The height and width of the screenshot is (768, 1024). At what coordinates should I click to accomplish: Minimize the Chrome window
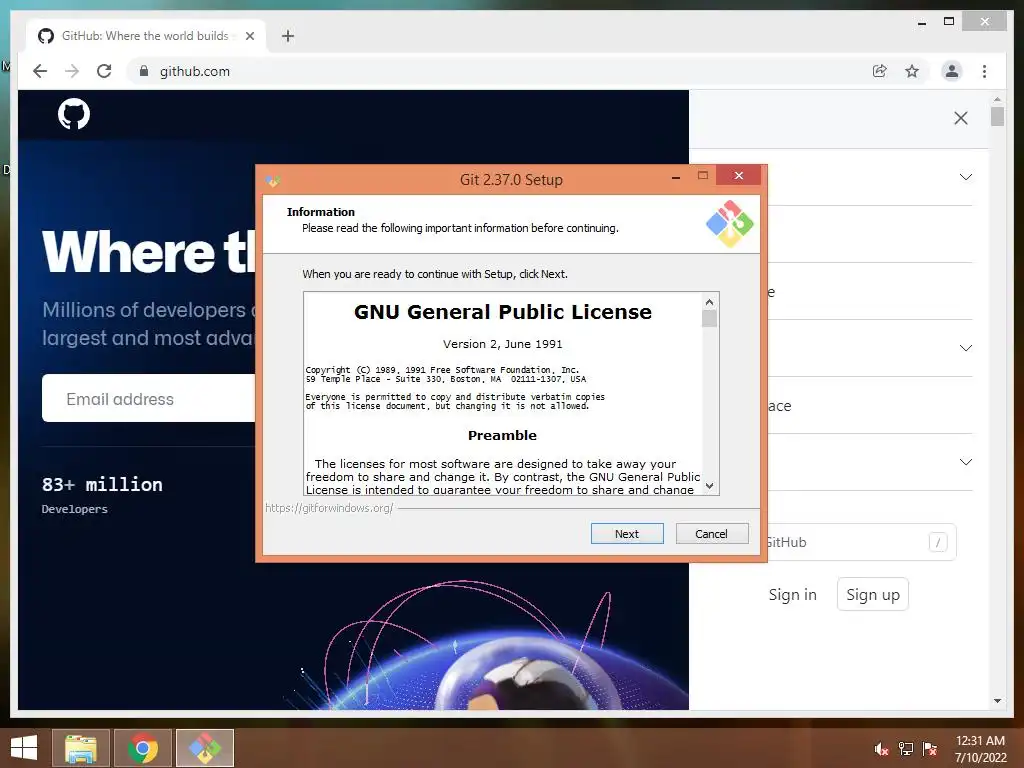[921, 22]
